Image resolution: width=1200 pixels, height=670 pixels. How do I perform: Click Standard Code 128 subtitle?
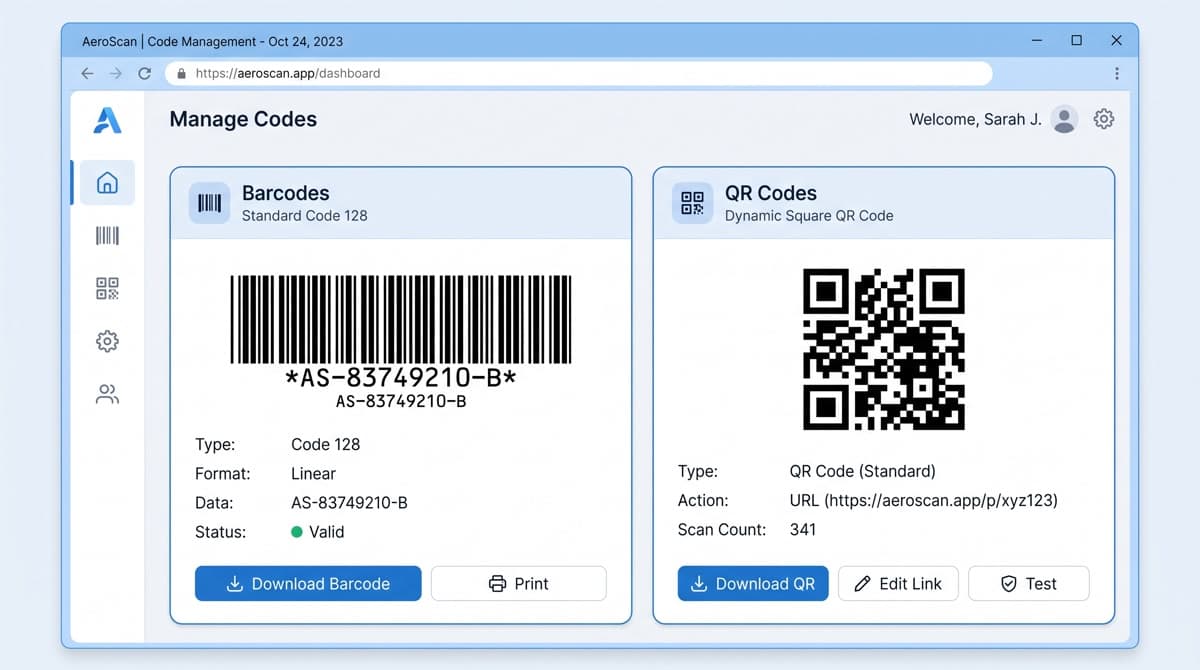(305, 215)
